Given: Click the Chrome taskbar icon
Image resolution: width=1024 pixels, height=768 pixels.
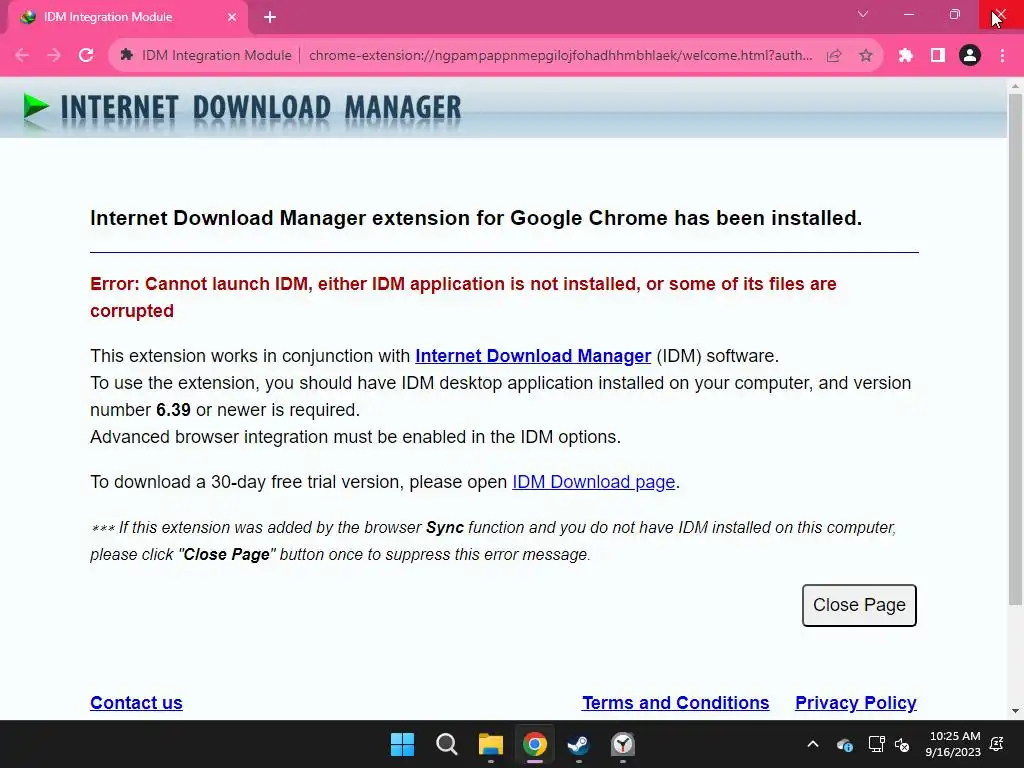Looking at the screenshot, I should (x=534, y=744).
